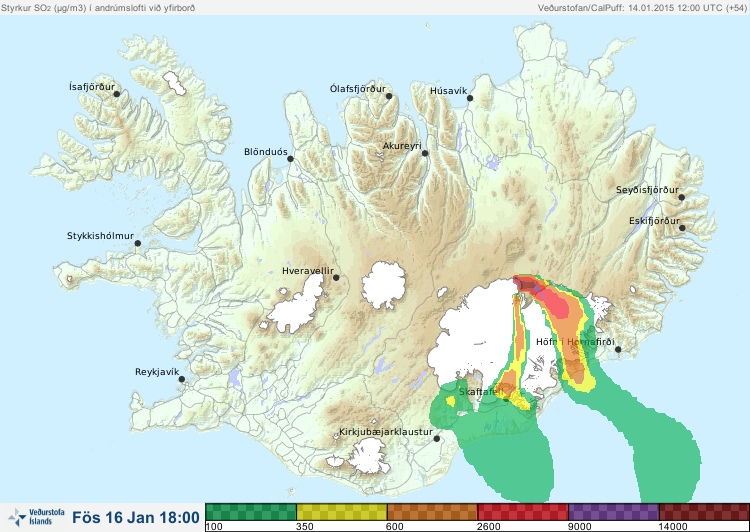Click the red 2600 legend swatch

point(523,512)
